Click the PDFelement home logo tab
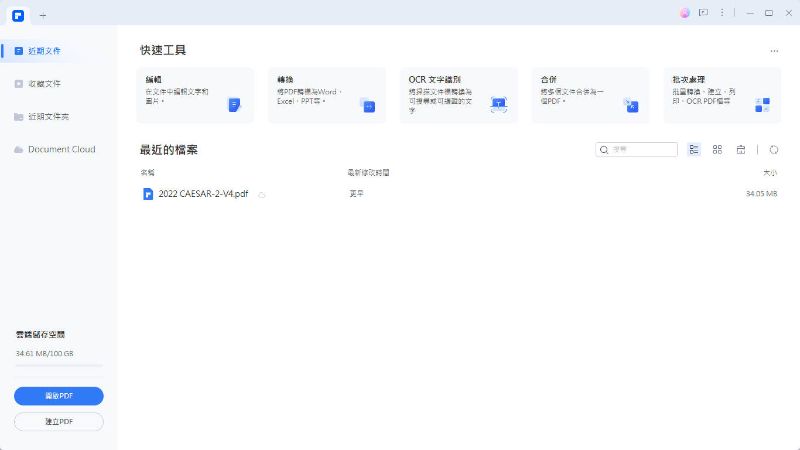The image size is (800, 450). (x=18, y=15)
